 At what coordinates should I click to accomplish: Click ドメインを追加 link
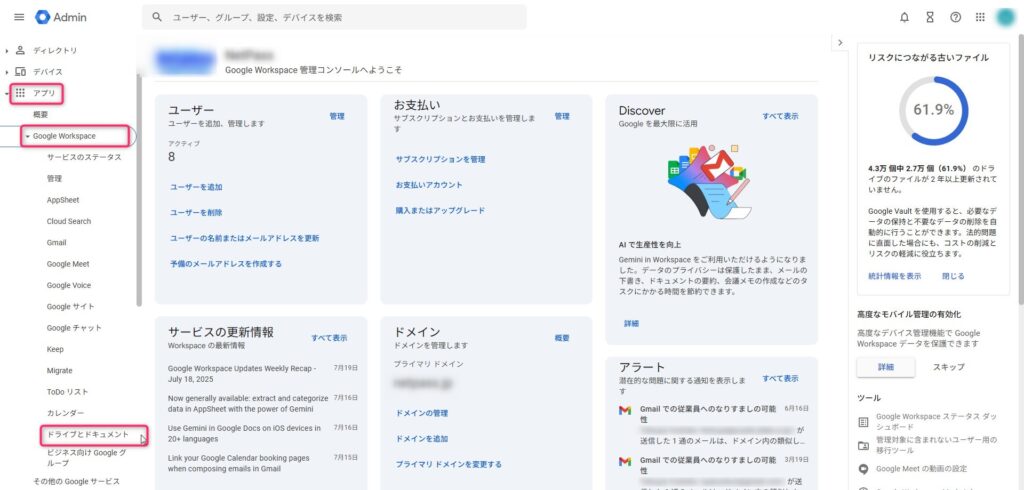422,439
